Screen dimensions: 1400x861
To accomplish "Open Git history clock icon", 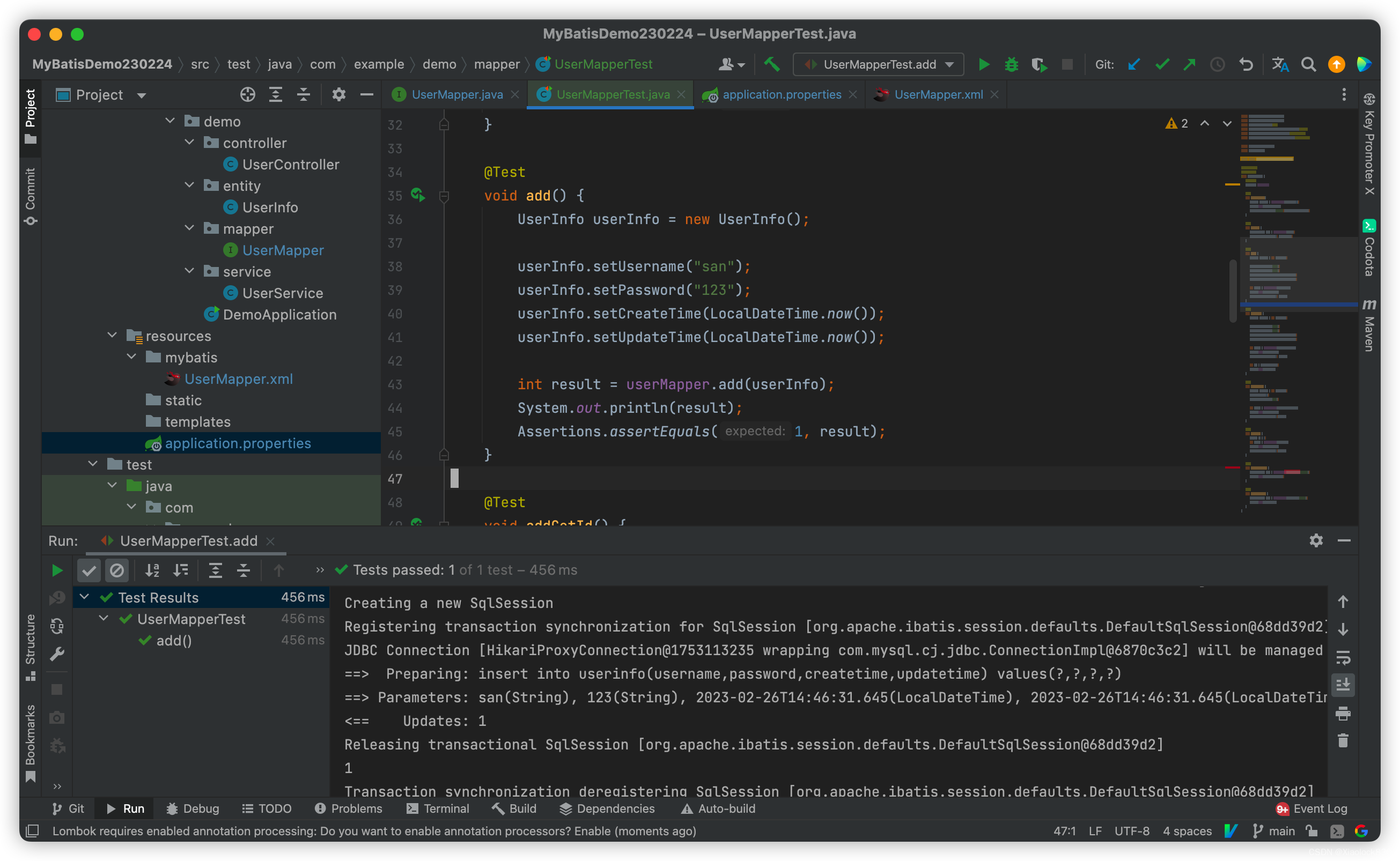I will tap(1218, 64).
